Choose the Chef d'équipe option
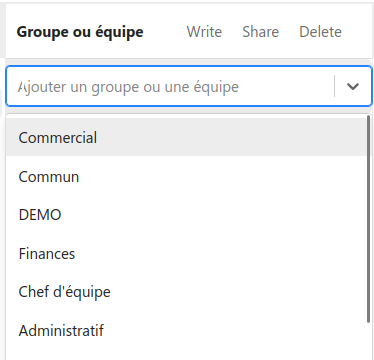Image resolution: width=374 pixels, height=360 pixels. 186,292
